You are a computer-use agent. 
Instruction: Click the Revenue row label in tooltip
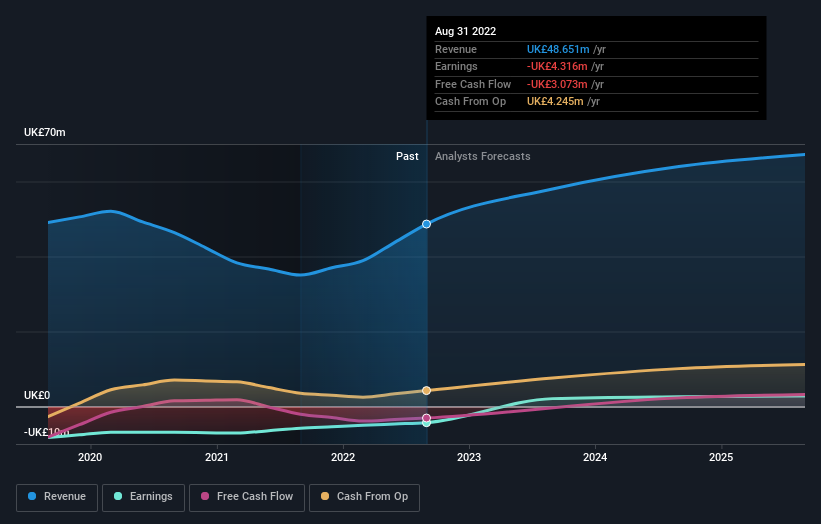click(x=456, y=49)
